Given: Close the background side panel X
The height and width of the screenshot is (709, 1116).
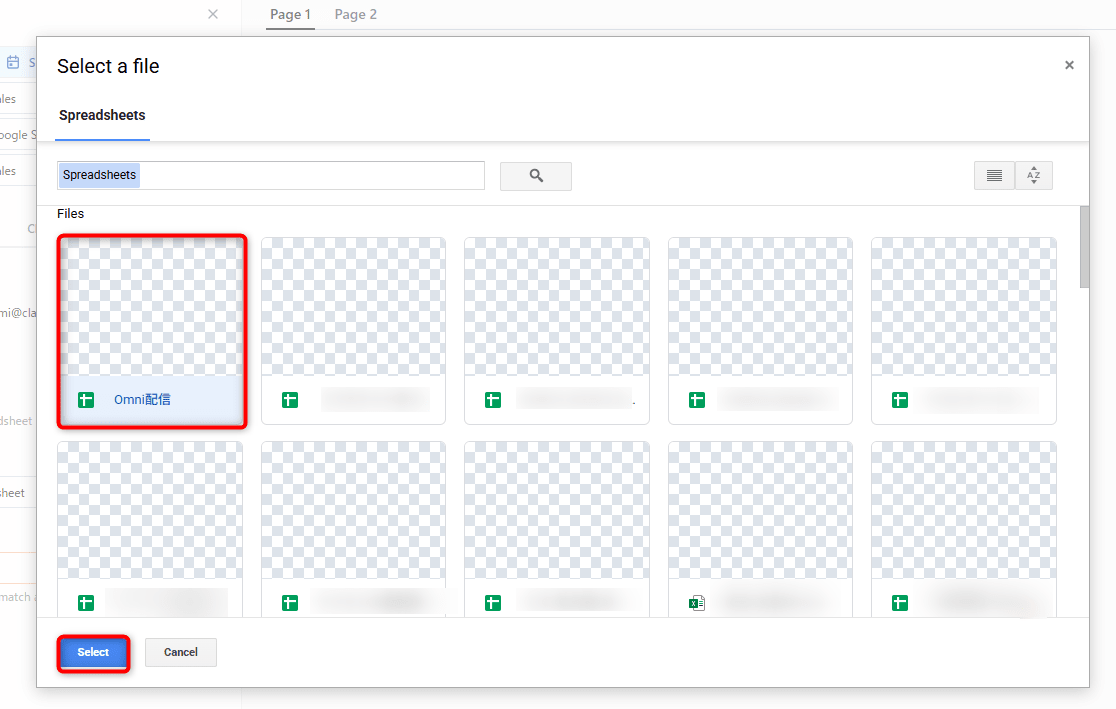Looking at the screenshot, I should (213, 14).
